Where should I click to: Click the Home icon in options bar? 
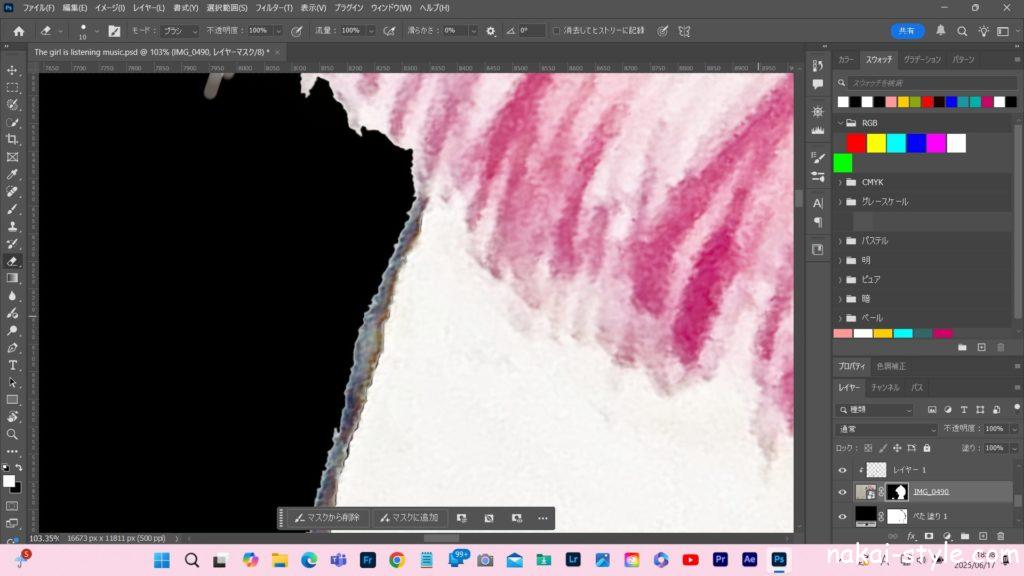[x=18, y=31]
